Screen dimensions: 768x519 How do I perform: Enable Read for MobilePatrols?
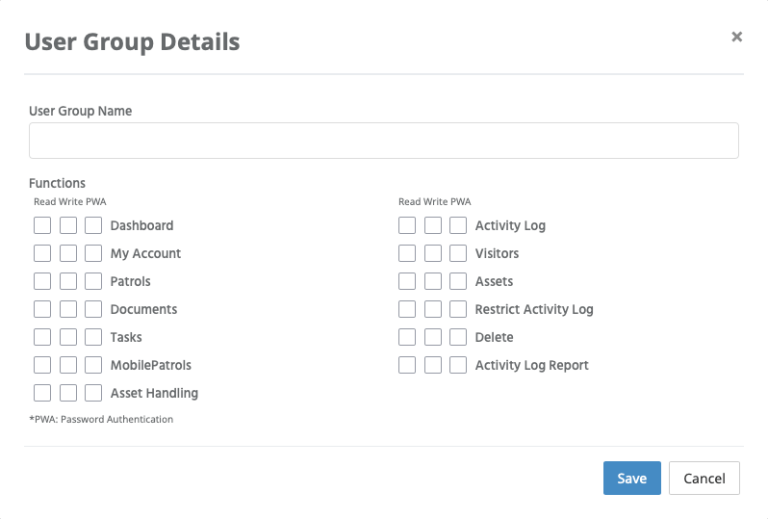click(43, 365)
